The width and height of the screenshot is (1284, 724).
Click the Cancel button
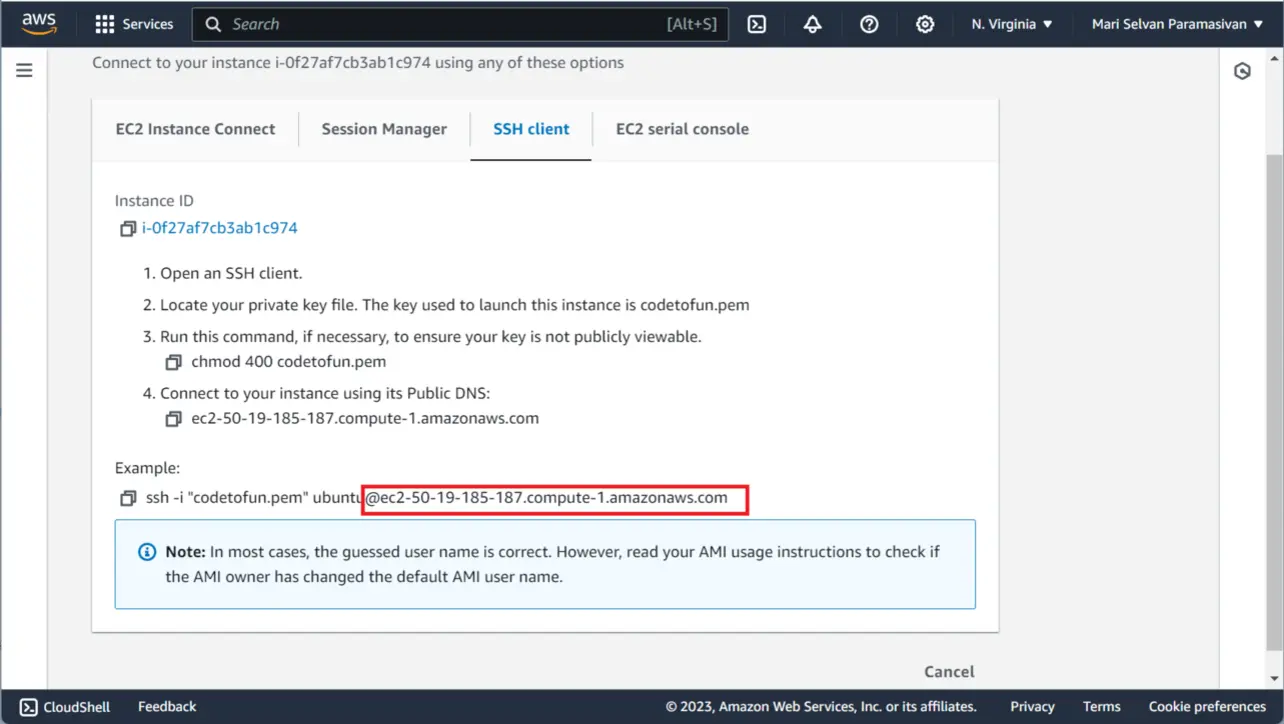[x=949, y=672]
